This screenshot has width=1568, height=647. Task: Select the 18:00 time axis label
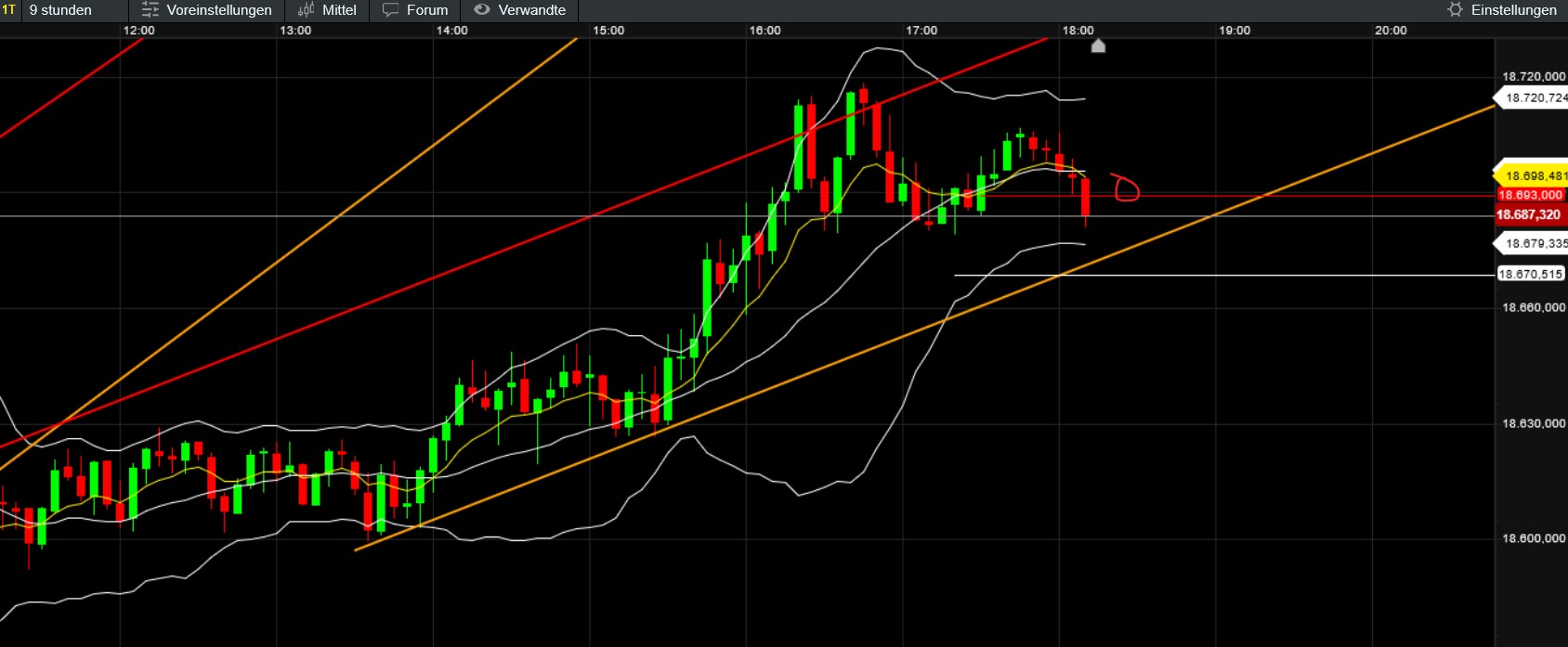[x=1078, y=31]
